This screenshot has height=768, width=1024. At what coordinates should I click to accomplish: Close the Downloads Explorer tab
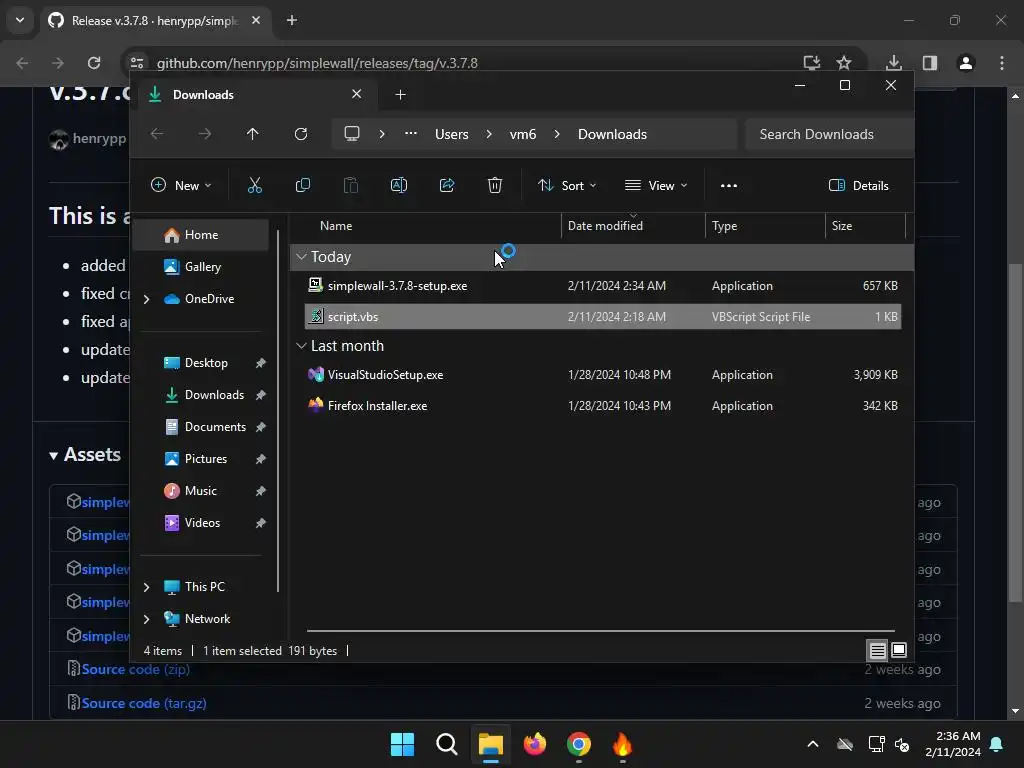[357, 94]
